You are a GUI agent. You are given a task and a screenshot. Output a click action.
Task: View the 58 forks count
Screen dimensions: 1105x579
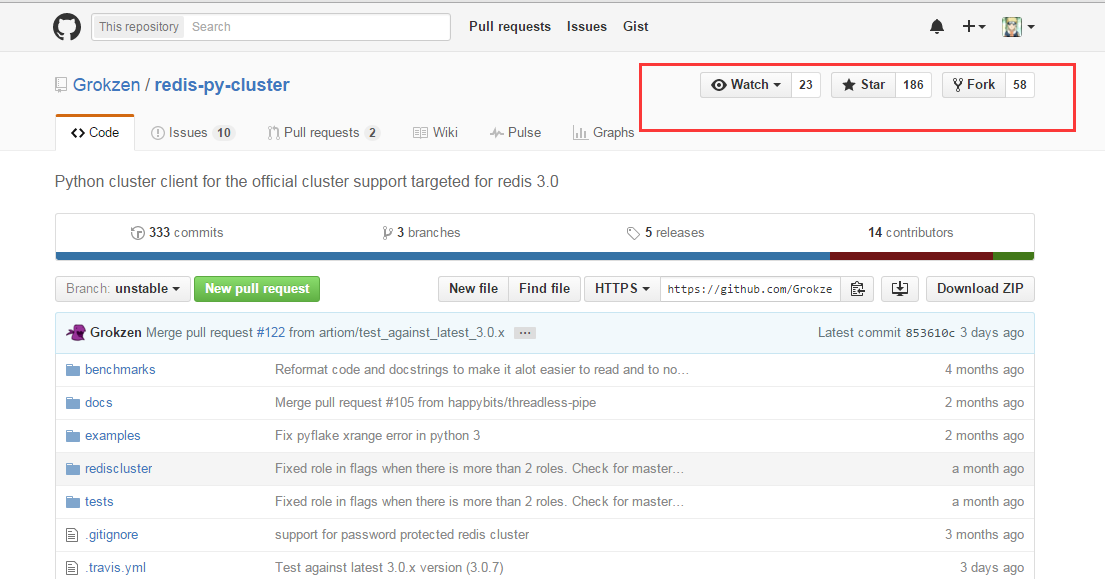point(1020,85)
